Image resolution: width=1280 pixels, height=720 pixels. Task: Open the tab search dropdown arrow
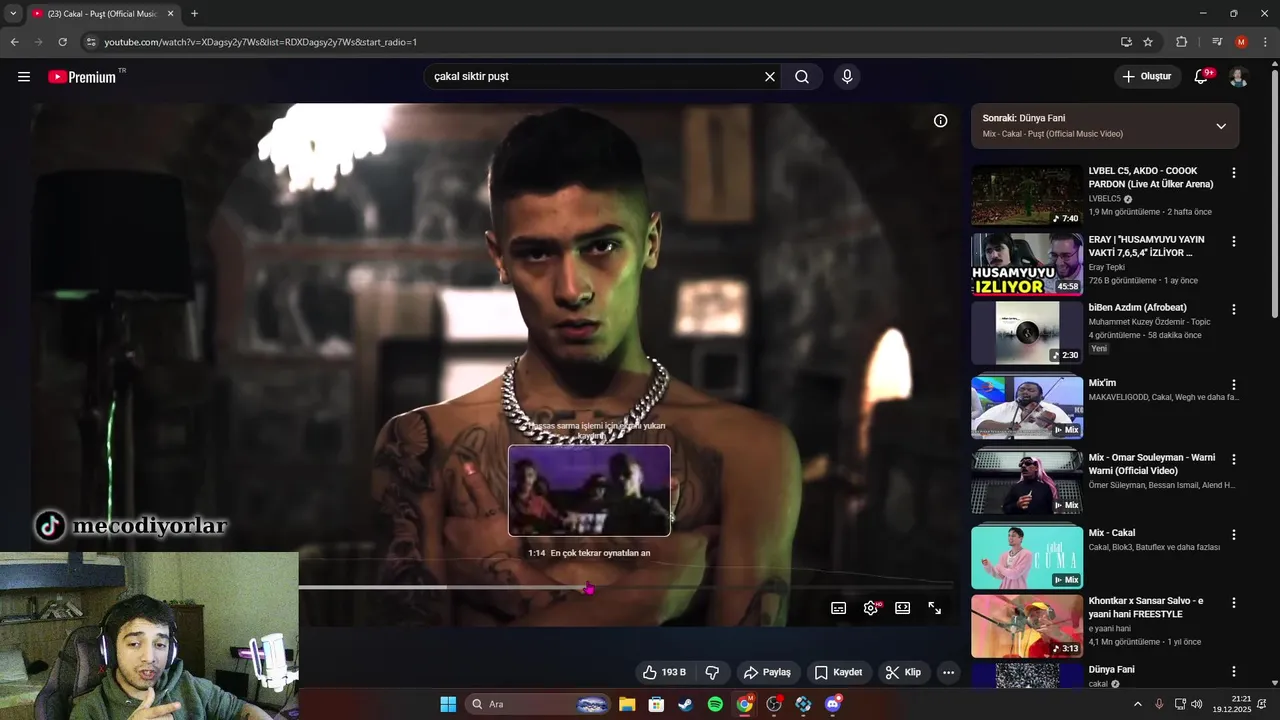point(12,14)
